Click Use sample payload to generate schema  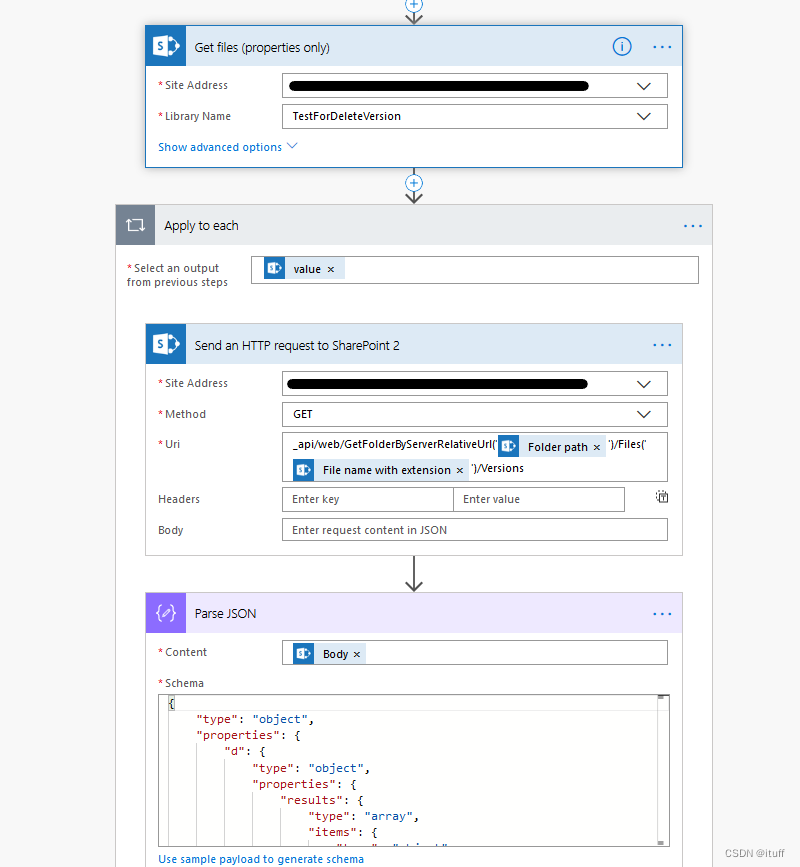tap(261, 859)
